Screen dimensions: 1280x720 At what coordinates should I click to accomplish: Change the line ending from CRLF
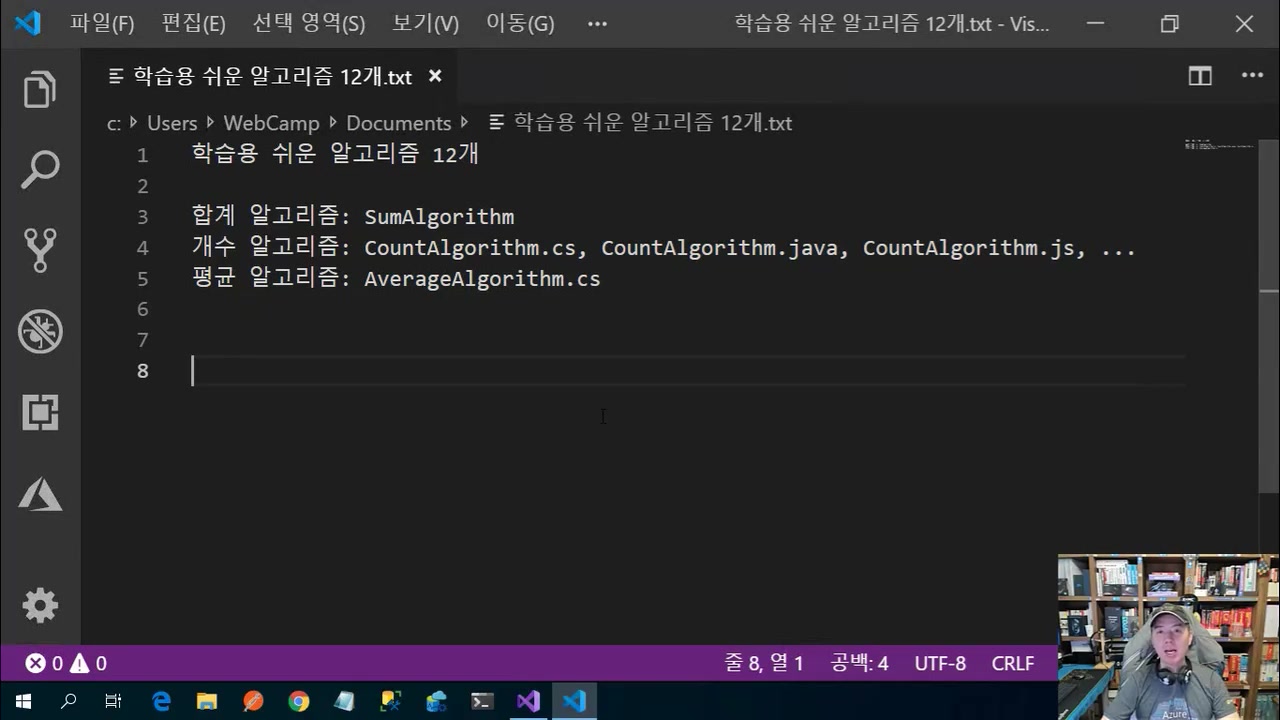(x=1012, y=663)
